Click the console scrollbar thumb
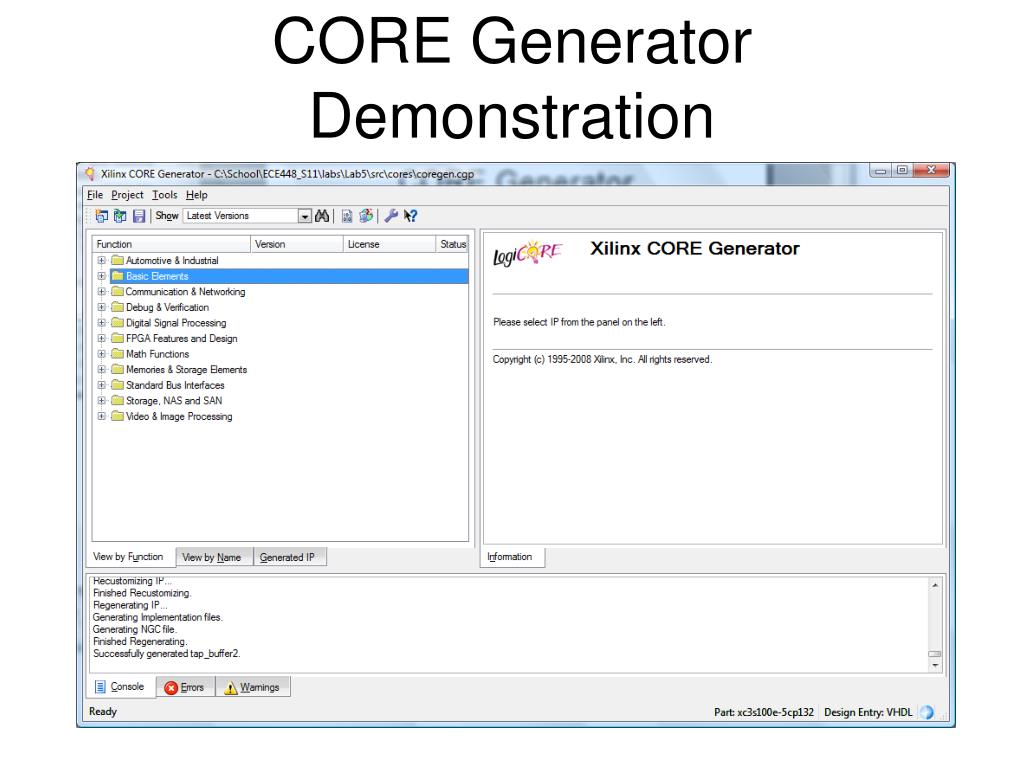1024x768 pixels. (x=935, y=654)
